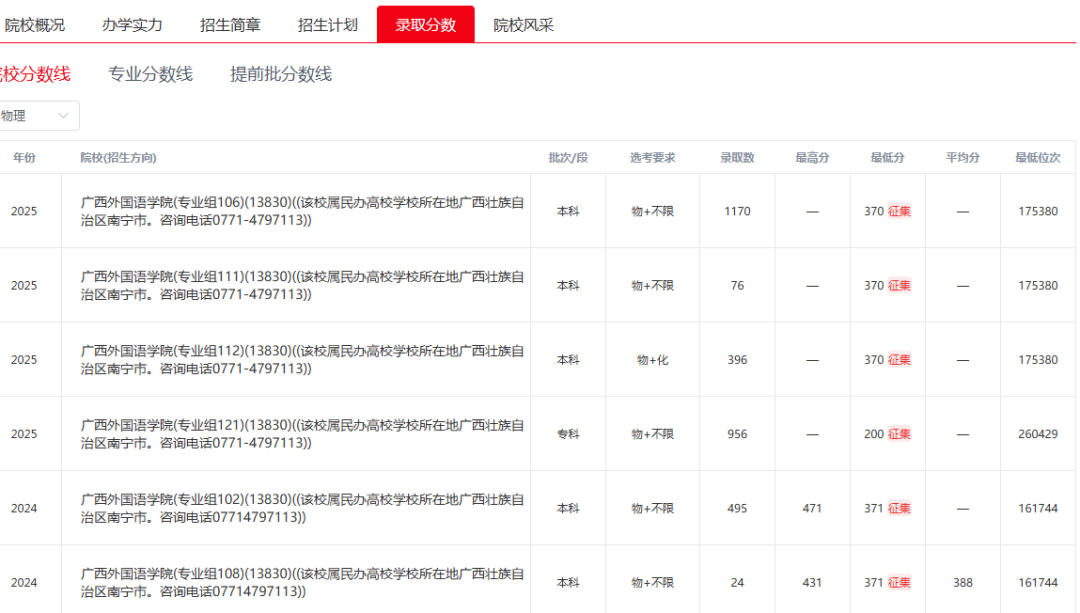Switch to 院校分数线 sub-tab

(34, 74)
